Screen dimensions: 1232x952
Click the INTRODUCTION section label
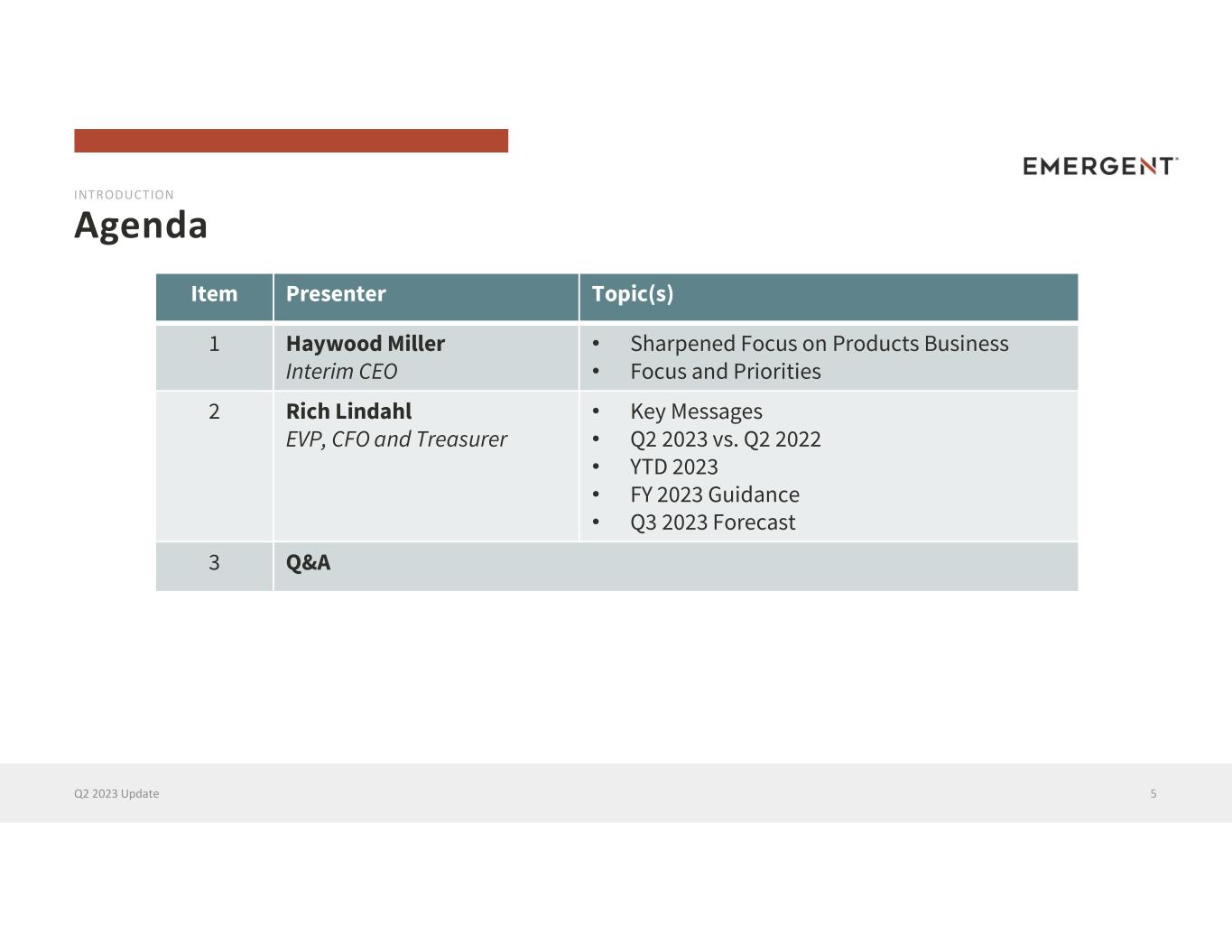point(124,195)
